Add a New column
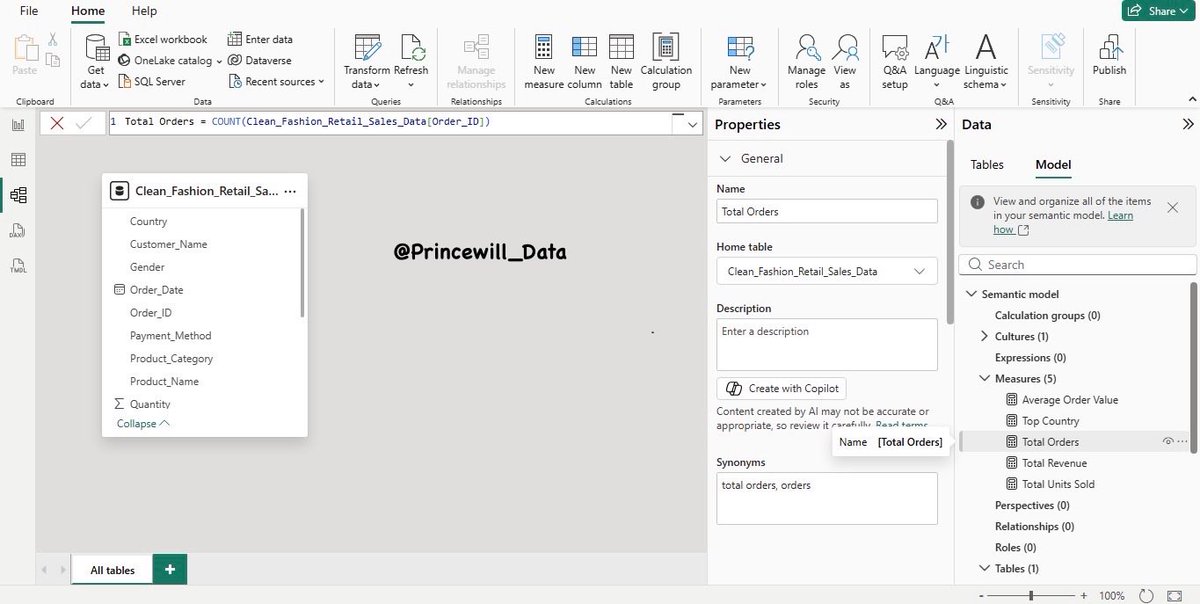This screenshot has width=1200, height=604. coord(584,62)
